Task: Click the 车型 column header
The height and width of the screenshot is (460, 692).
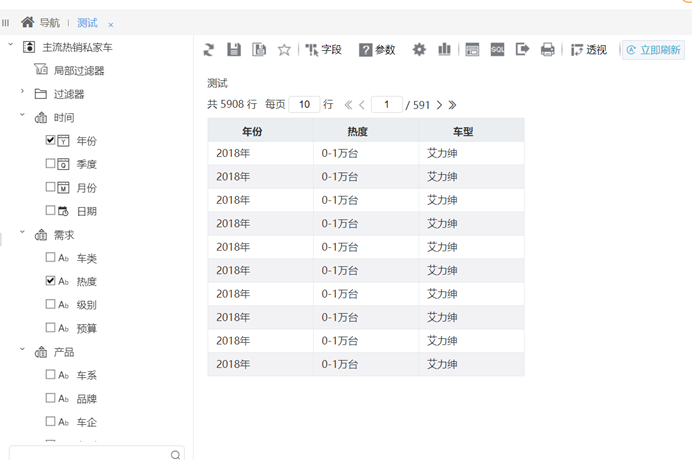Action: pos(471,131)
